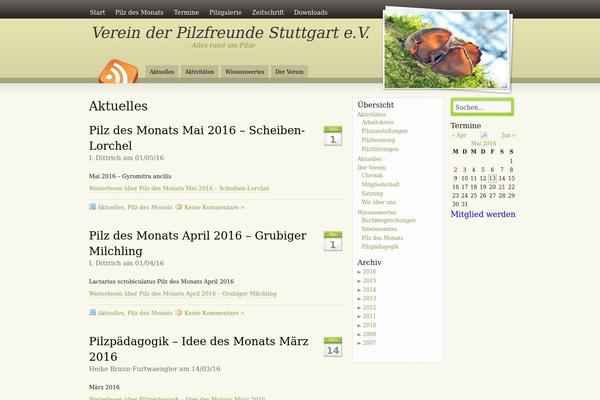Viewport: 600px width, 400px height.
Task: Open Arbeitskreis in the Übersicht sidebar
Action: coord(377,122)
